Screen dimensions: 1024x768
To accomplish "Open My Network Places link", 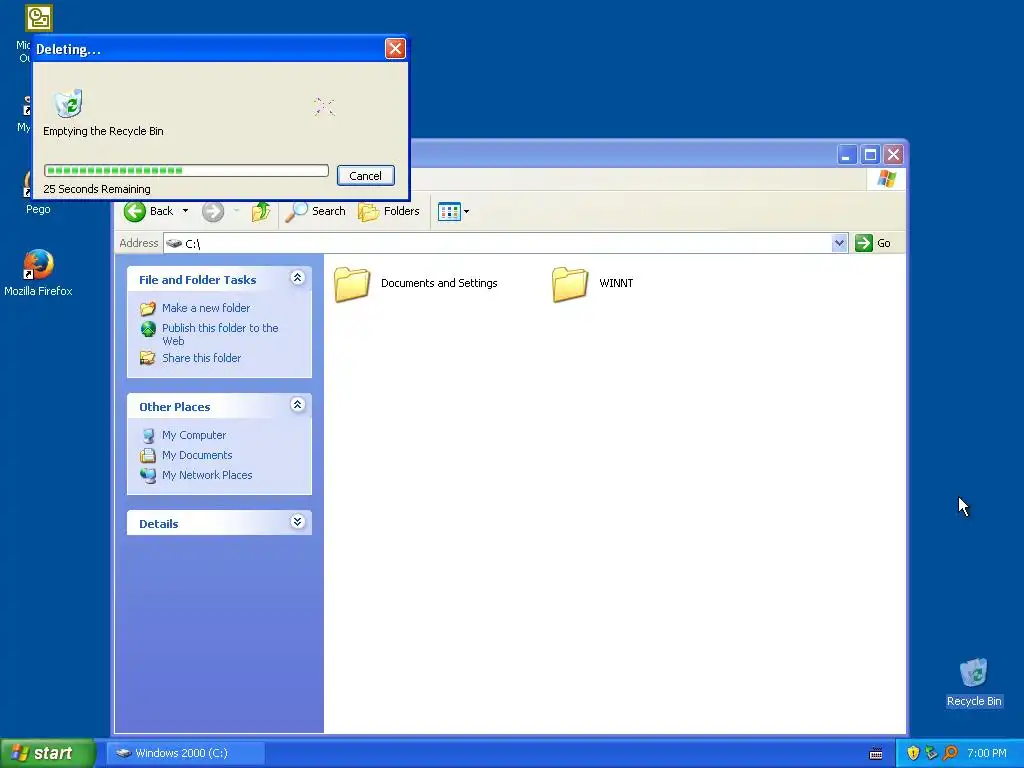I will pos(207,475).
